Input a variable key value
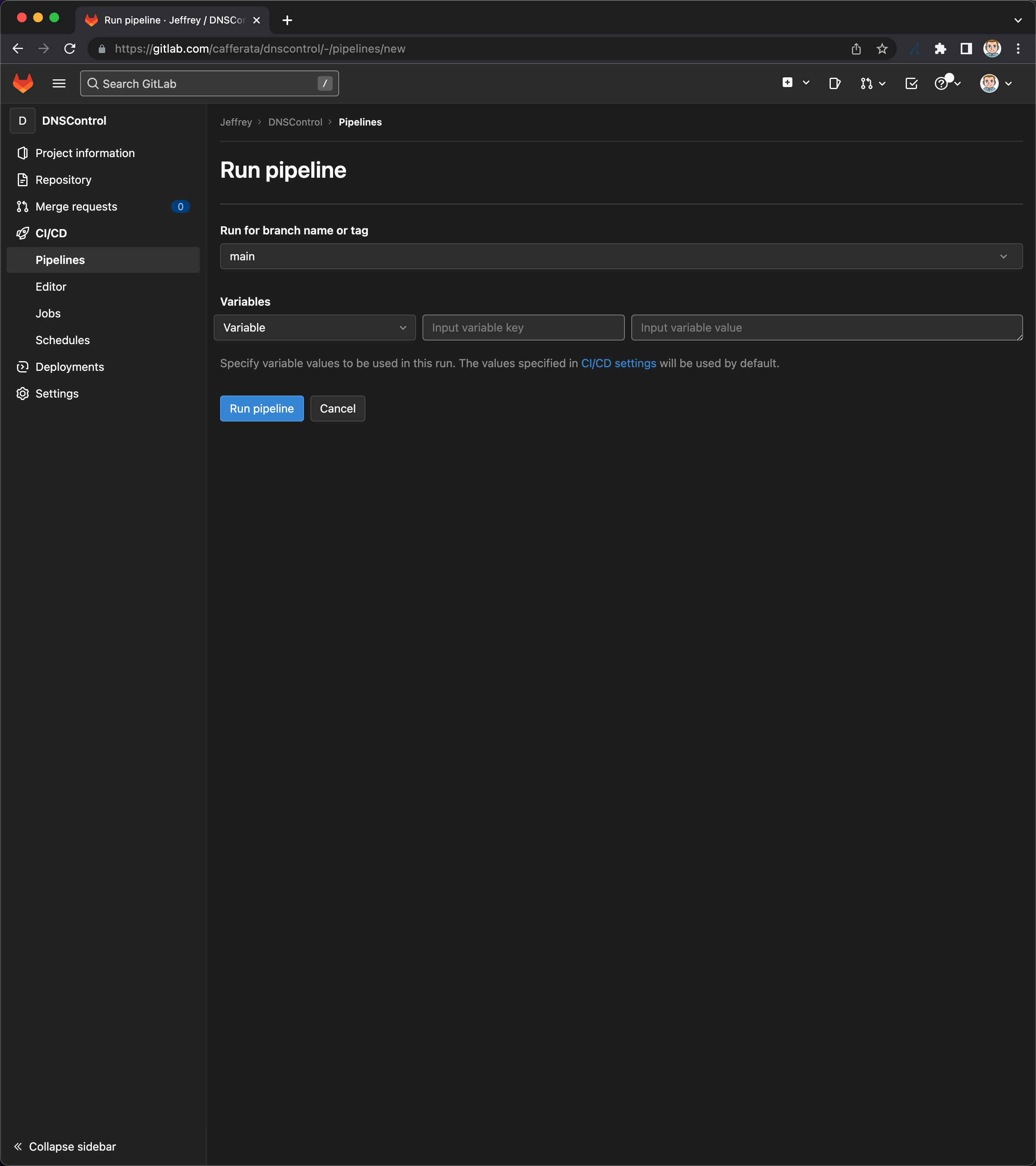 pos(522,327)
